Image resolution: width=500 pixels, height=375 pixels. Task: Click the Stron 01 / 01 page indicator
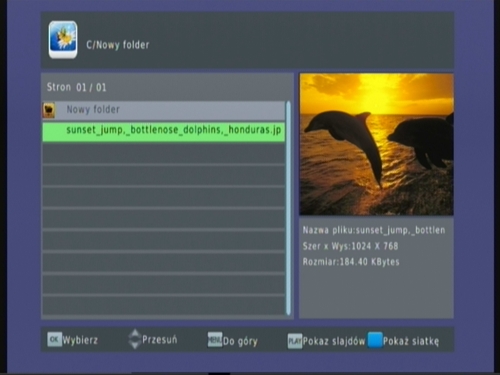[76, 87]
